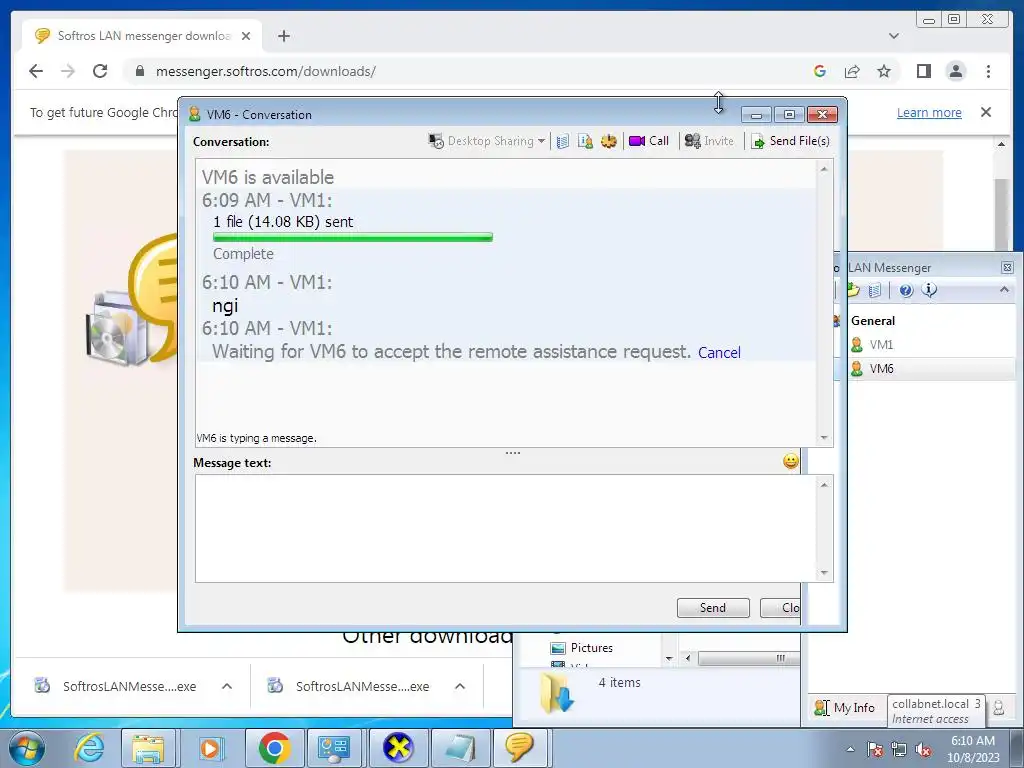This screenshot has width=1024, height=768.
Task: View user info icon in conversation toolbar
Action: 585,141
